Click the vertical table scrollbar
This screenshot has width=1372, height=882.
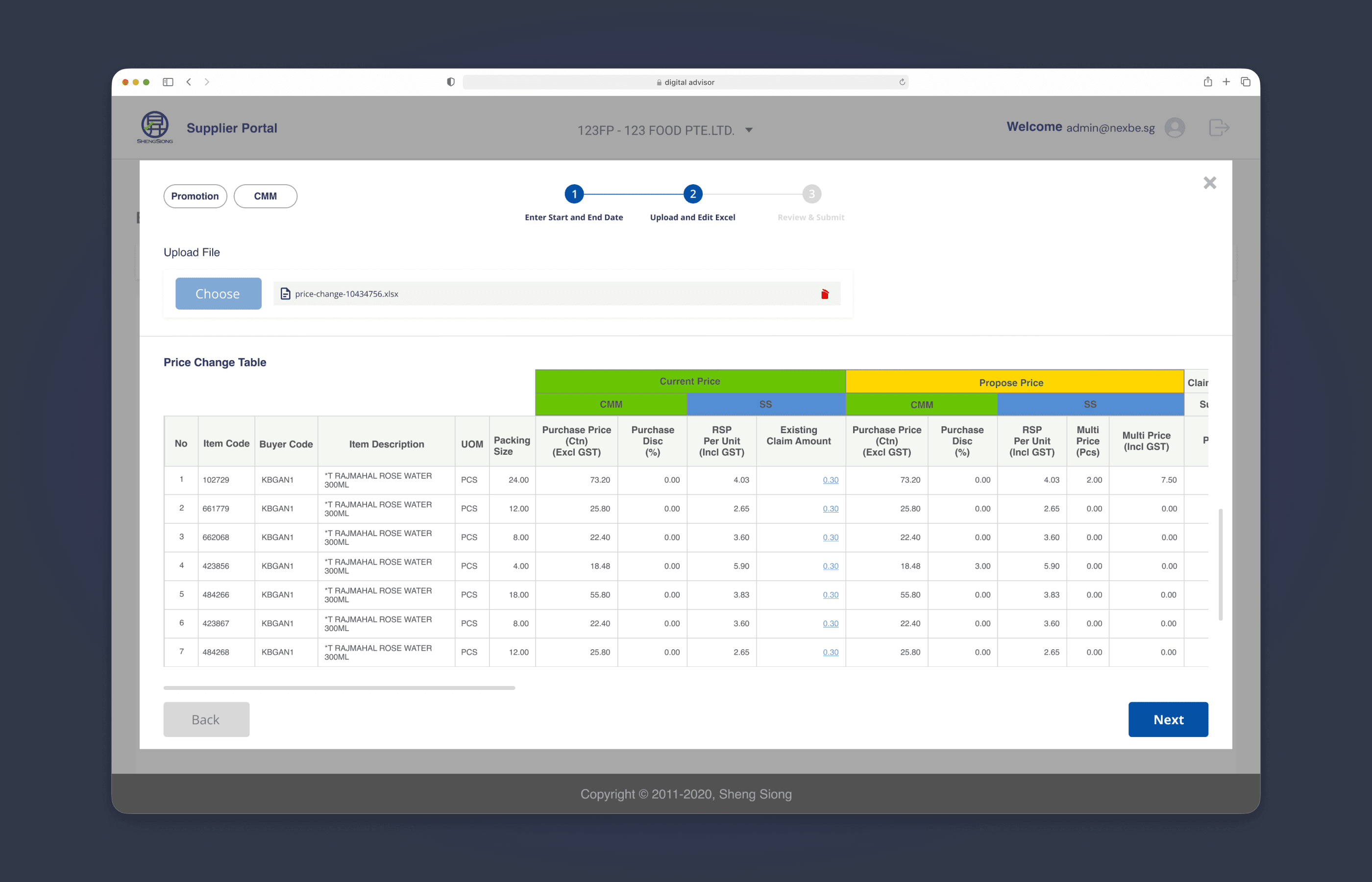1221,564
